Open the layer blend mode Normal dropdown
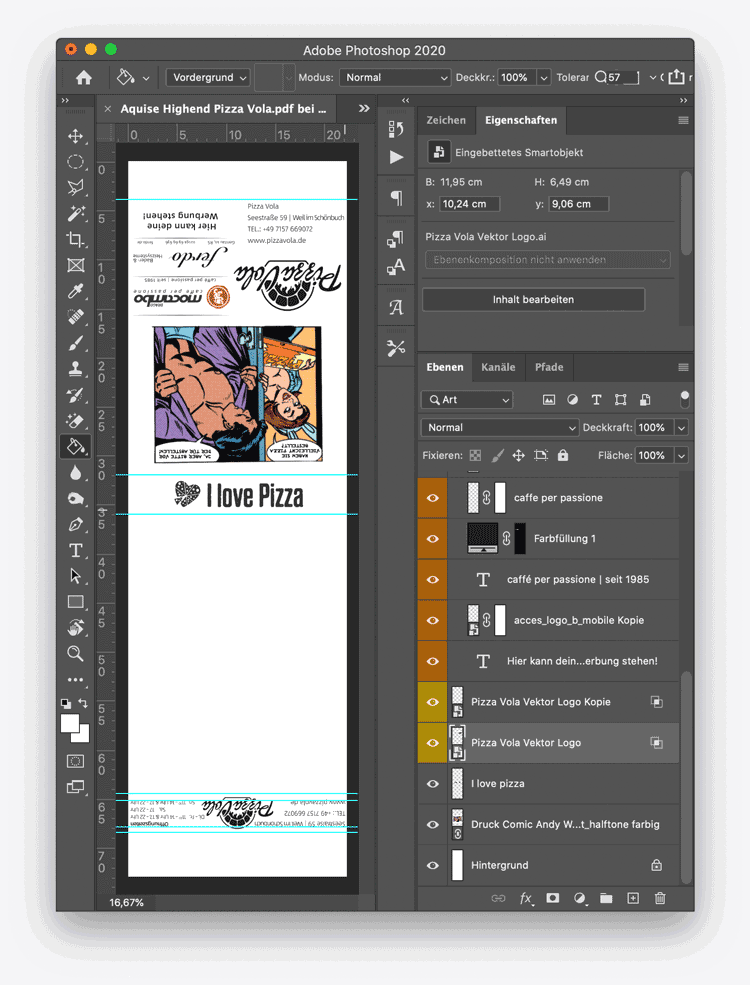Viewport: 750px width, 985px height. [499, 427]
